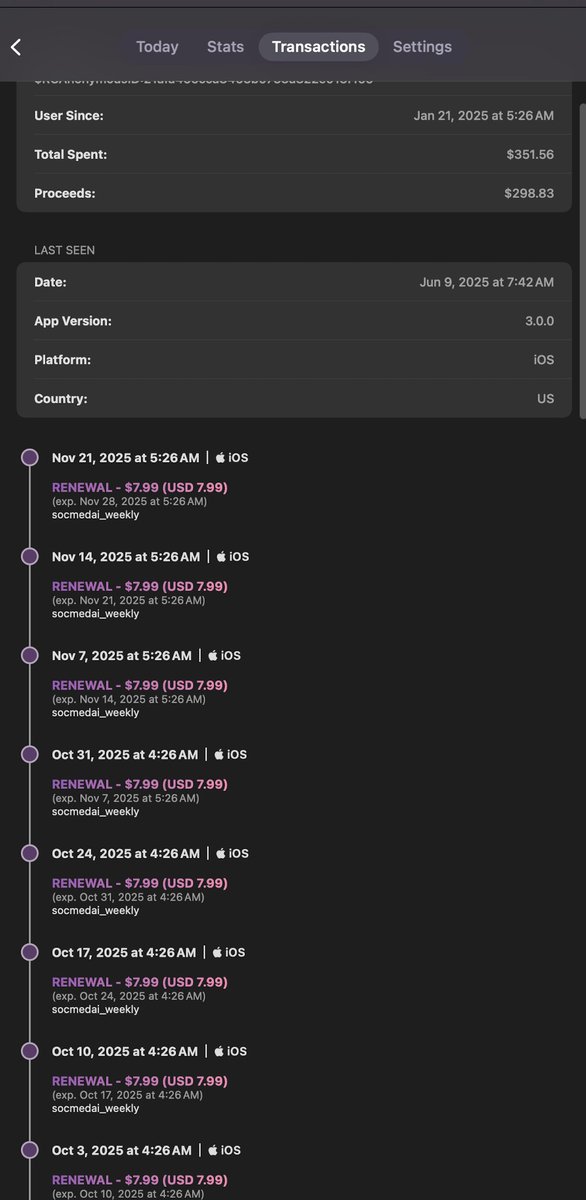The image size is (586, 1200).
Task: Click the Nov 14, 2025 timeline marker
Action: [30, 556]
